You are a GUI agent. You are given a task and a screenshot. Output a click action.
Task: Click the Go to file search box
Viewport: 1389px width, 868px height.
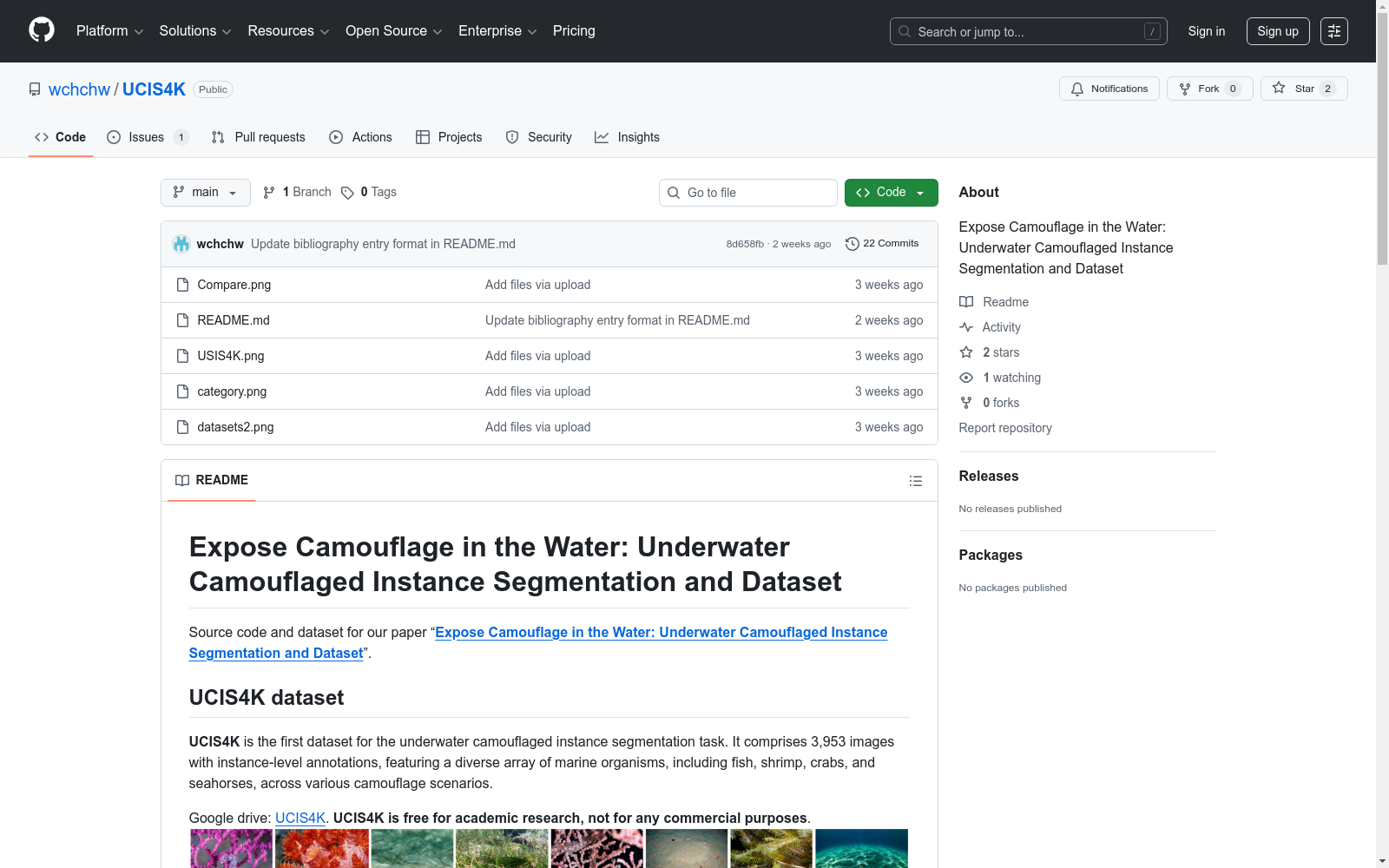pyautogui.click(x=748, y=193)
